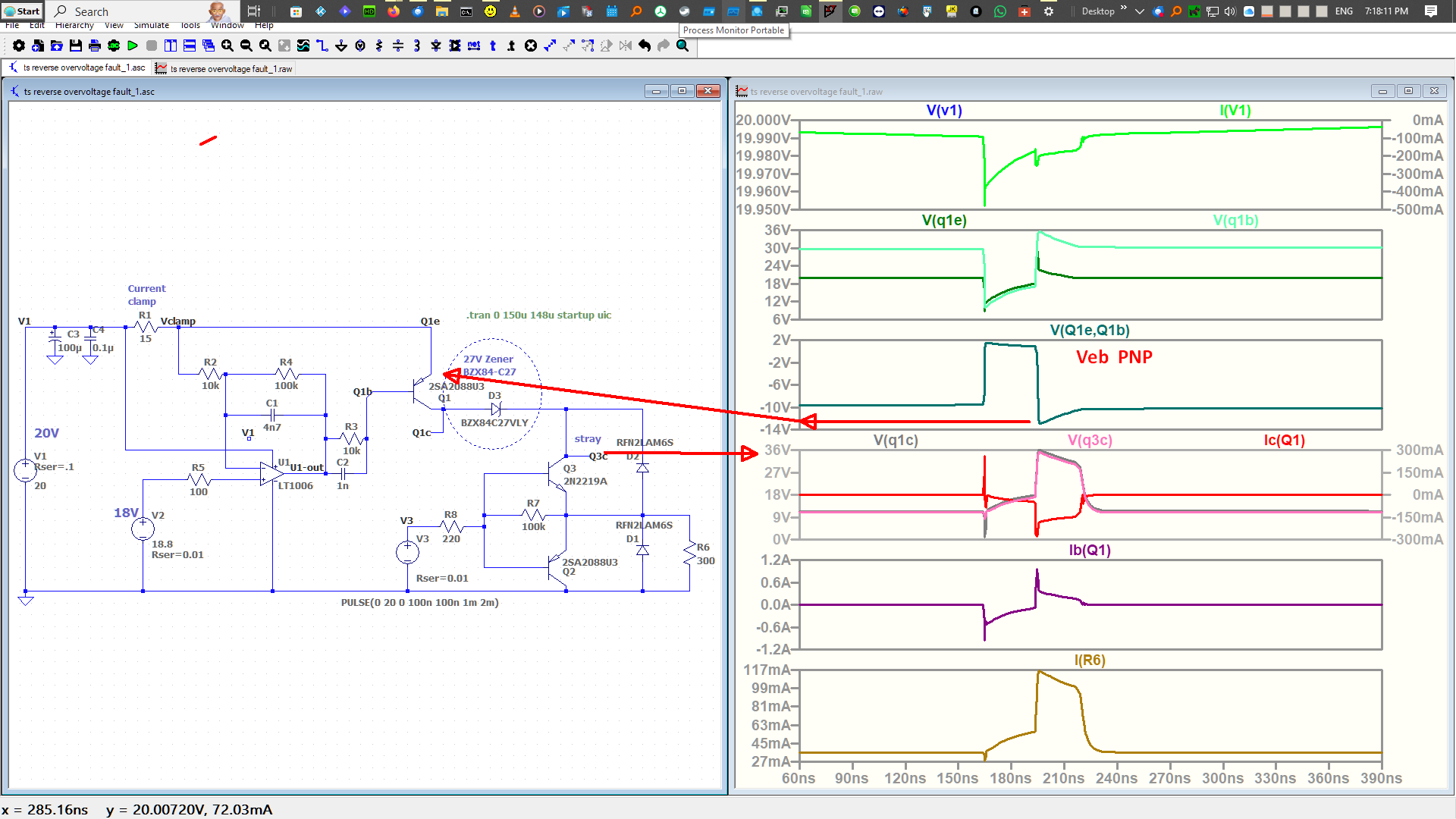Screen dimensions: 1456x819
Task: Open the Hierarchy menu
Action: (x=74, y=26)
